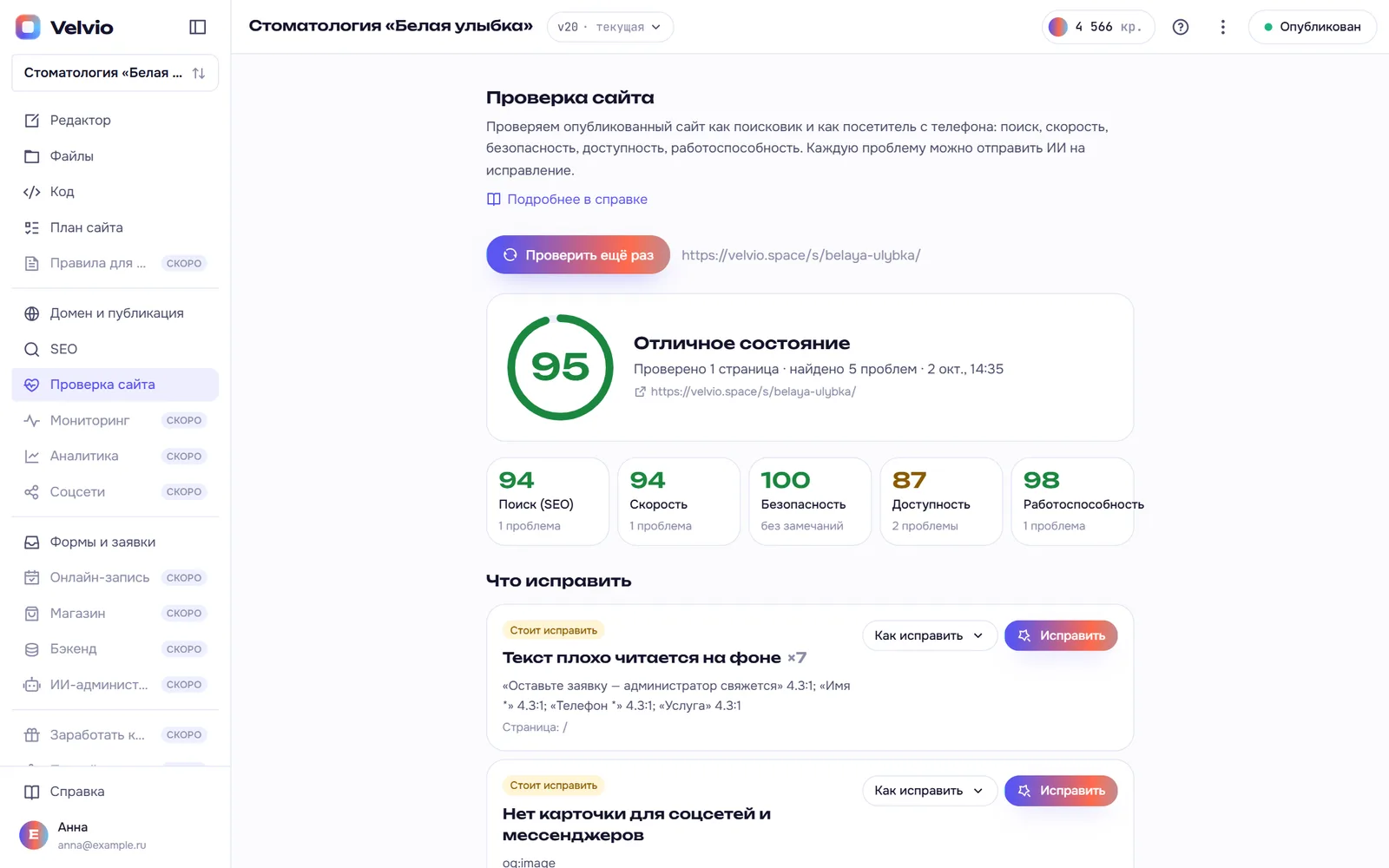The width and height of the screenshot is (1389, 868).
Task: Click the 95 overall score circle
Action: 561,367
